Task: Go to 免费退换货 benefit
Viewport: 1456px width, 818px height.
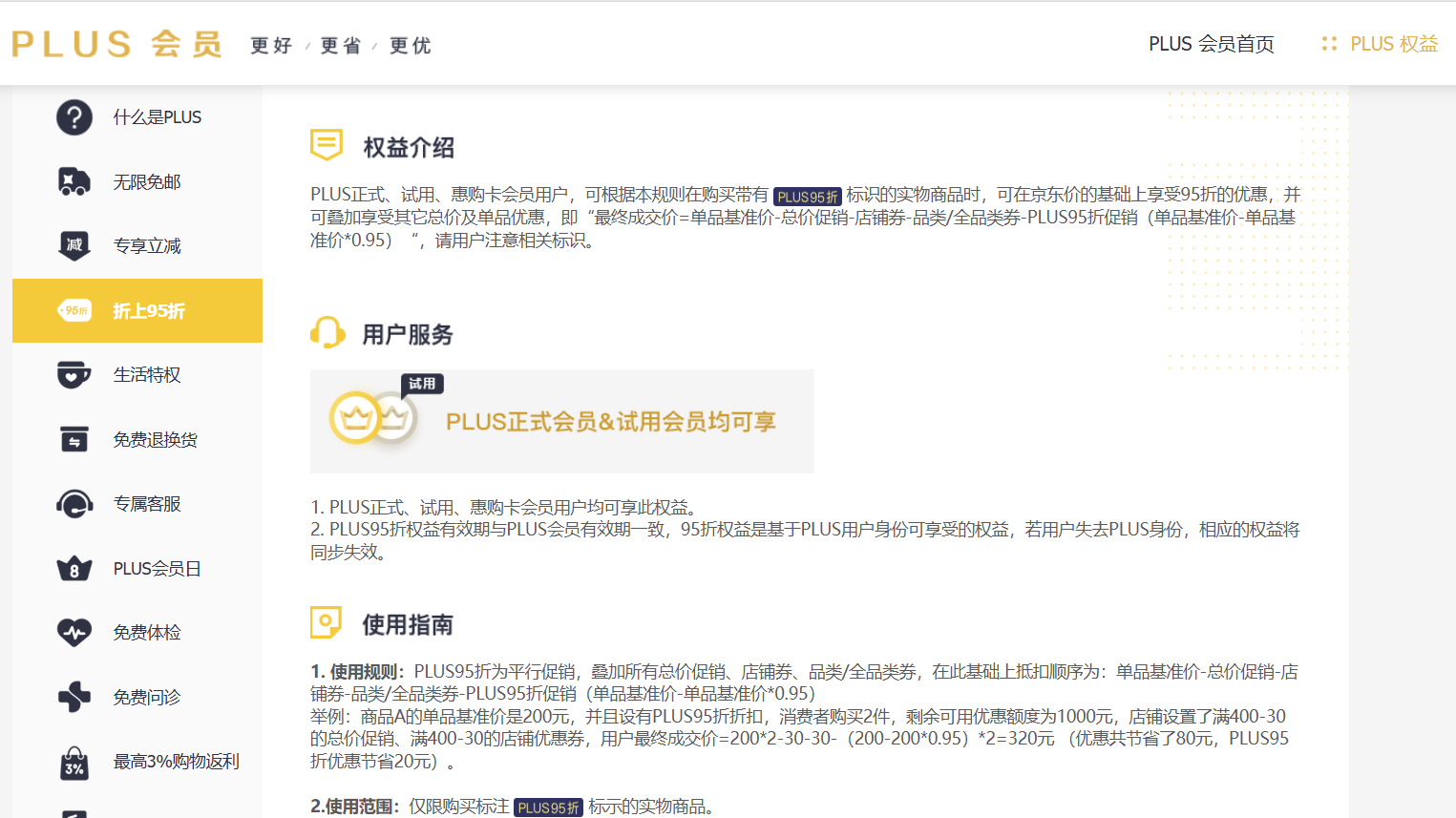Action: coord(137,439)
